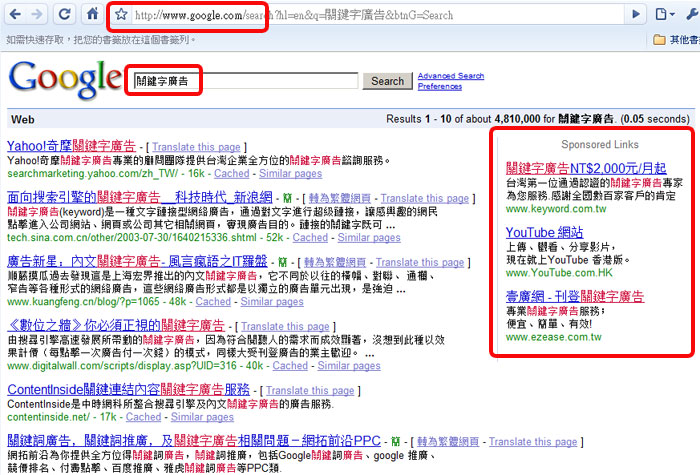This screenshot has height=475, width=700.
Task: Open Cached copy of kuangfeng.cn result
Action: (x=213, y=302)
